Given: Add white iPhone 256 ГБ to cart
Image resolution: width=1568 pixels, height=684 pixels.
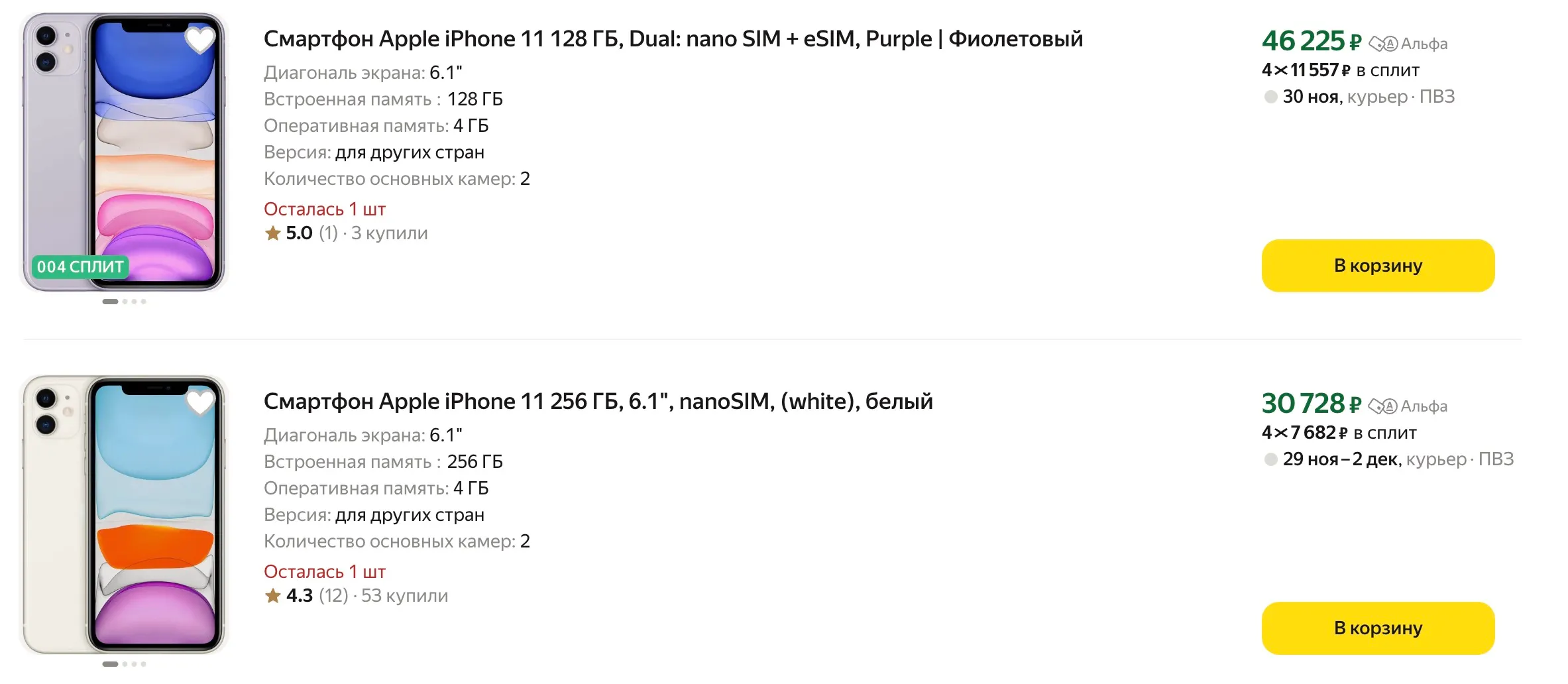Looking at the screenshot, I should tap(1377, 628).
